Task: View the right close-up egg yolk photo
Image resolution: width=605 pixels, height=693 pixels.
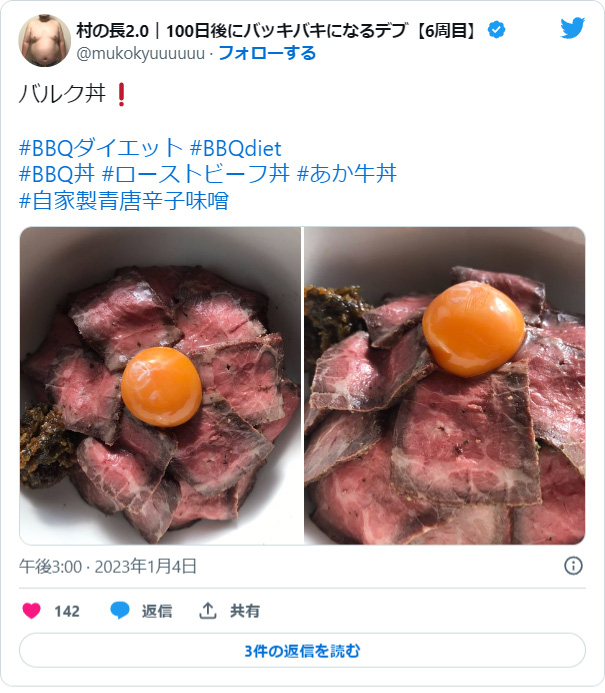Action: (x=445, y=385)
